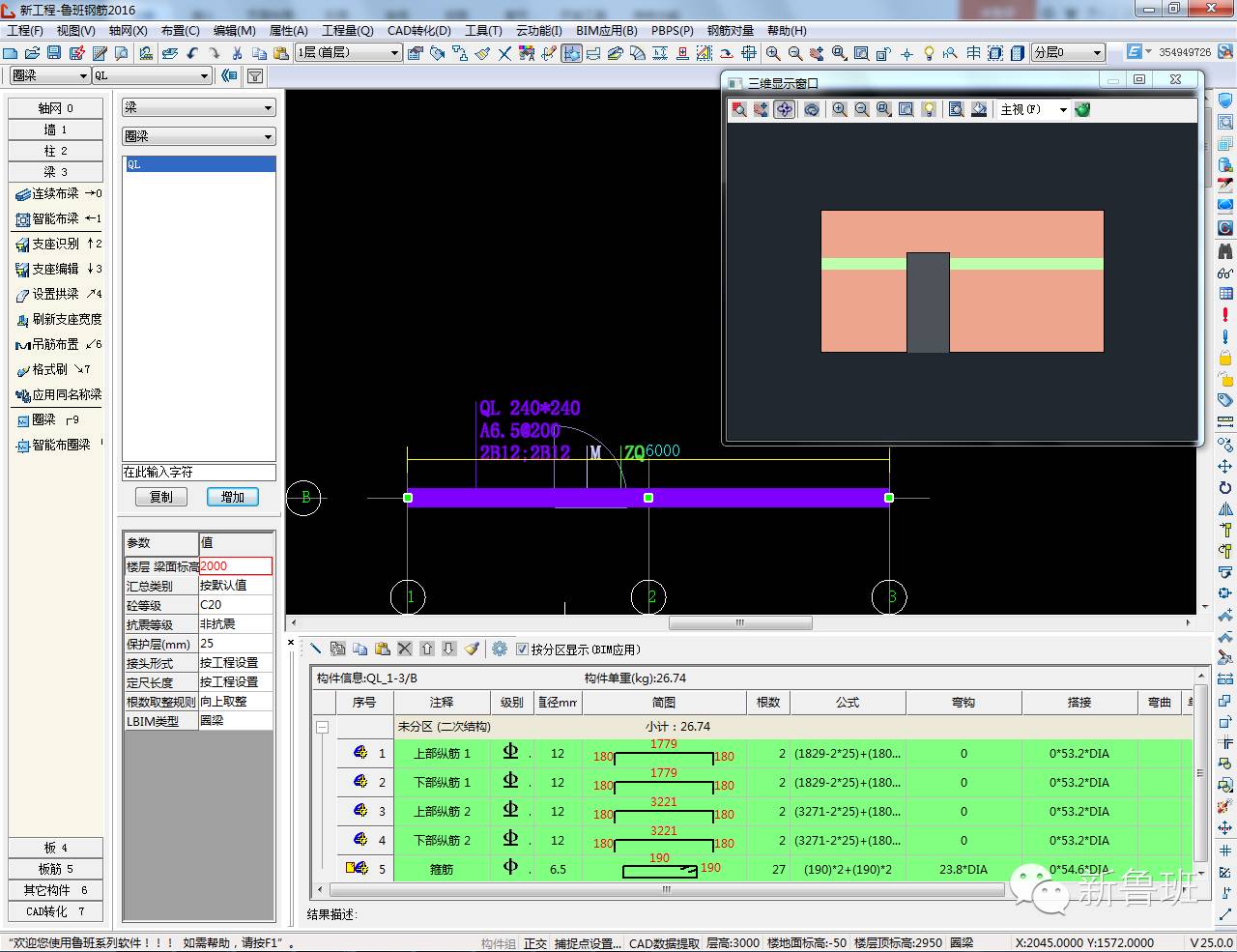Click the Paste clipboard icon in the top toolbar

(x=281, y=53)
